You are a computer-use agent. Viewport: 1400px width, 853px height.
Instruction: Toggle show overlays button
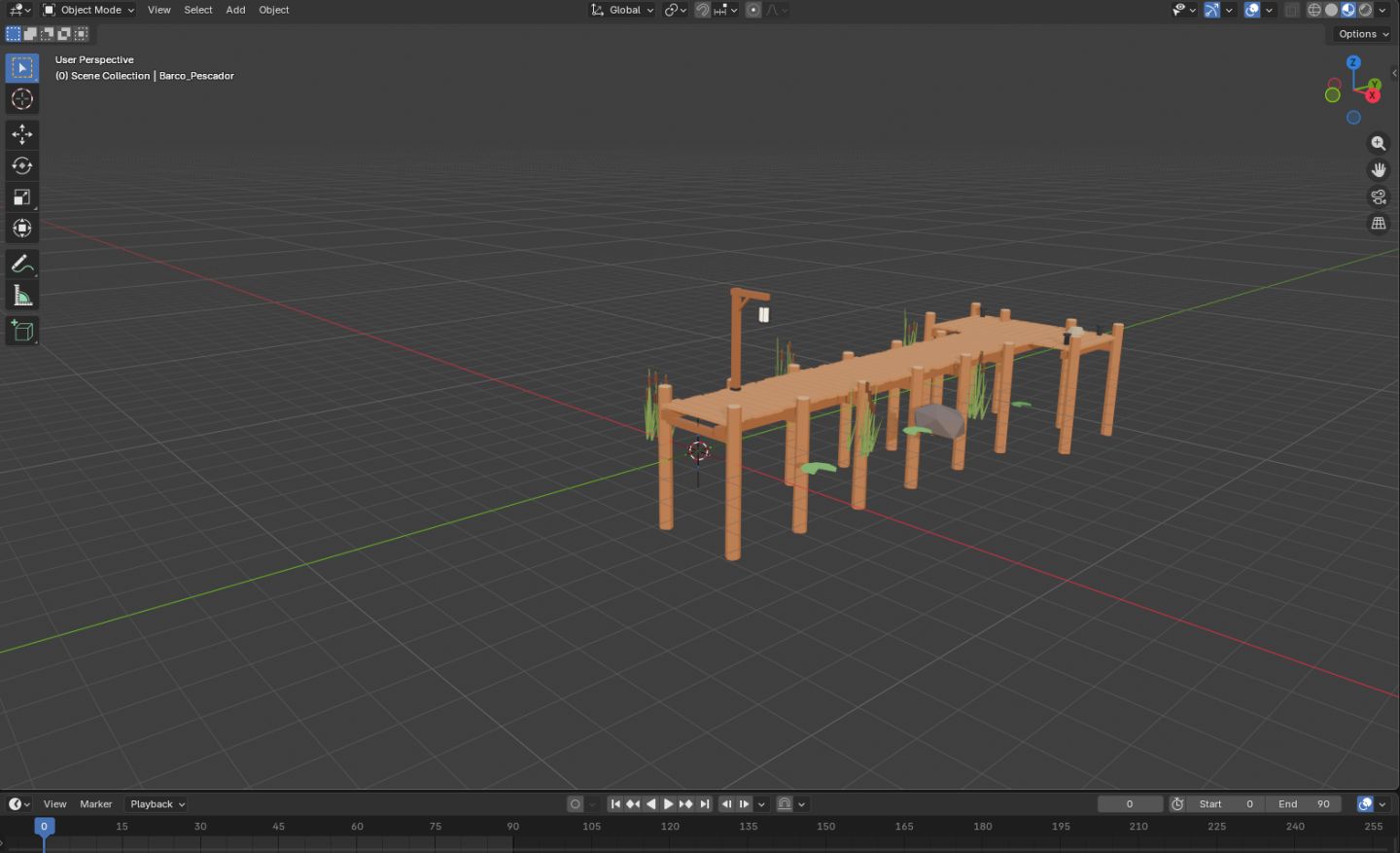pyautogui.click(x=1252, y=10)
